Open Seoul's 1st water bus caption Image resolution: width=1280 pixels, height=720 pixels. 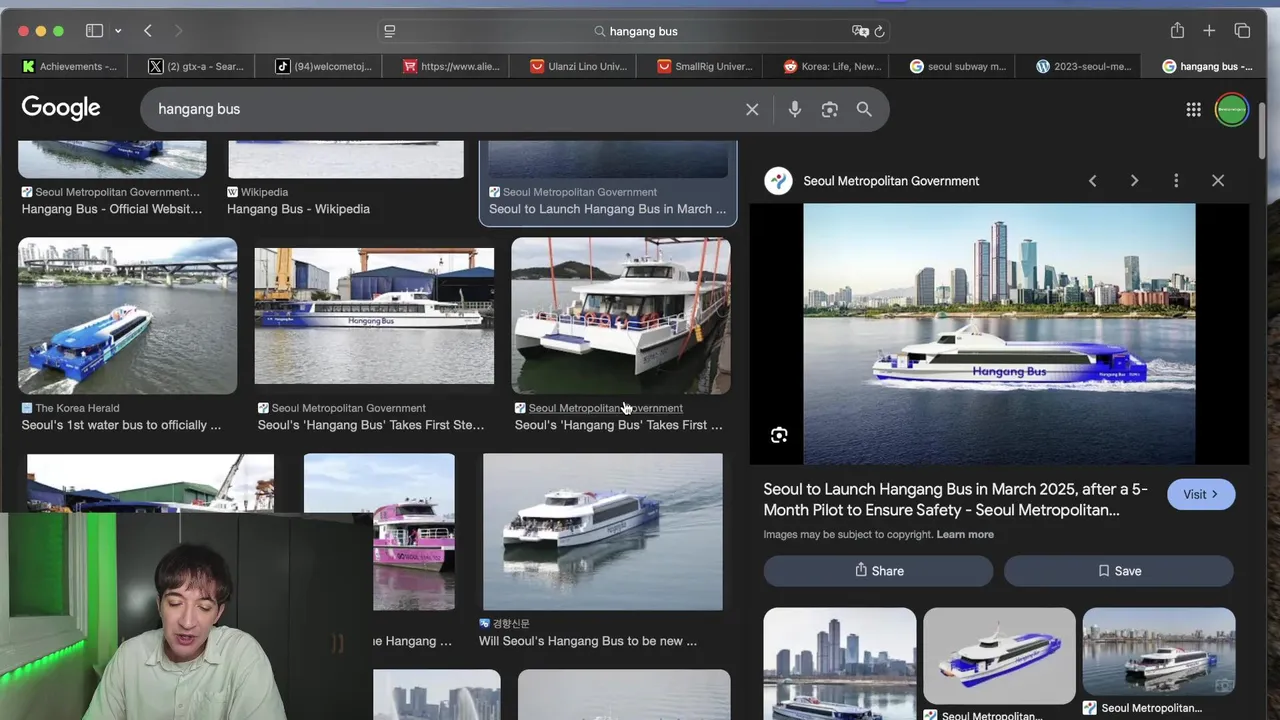[121, 425]
